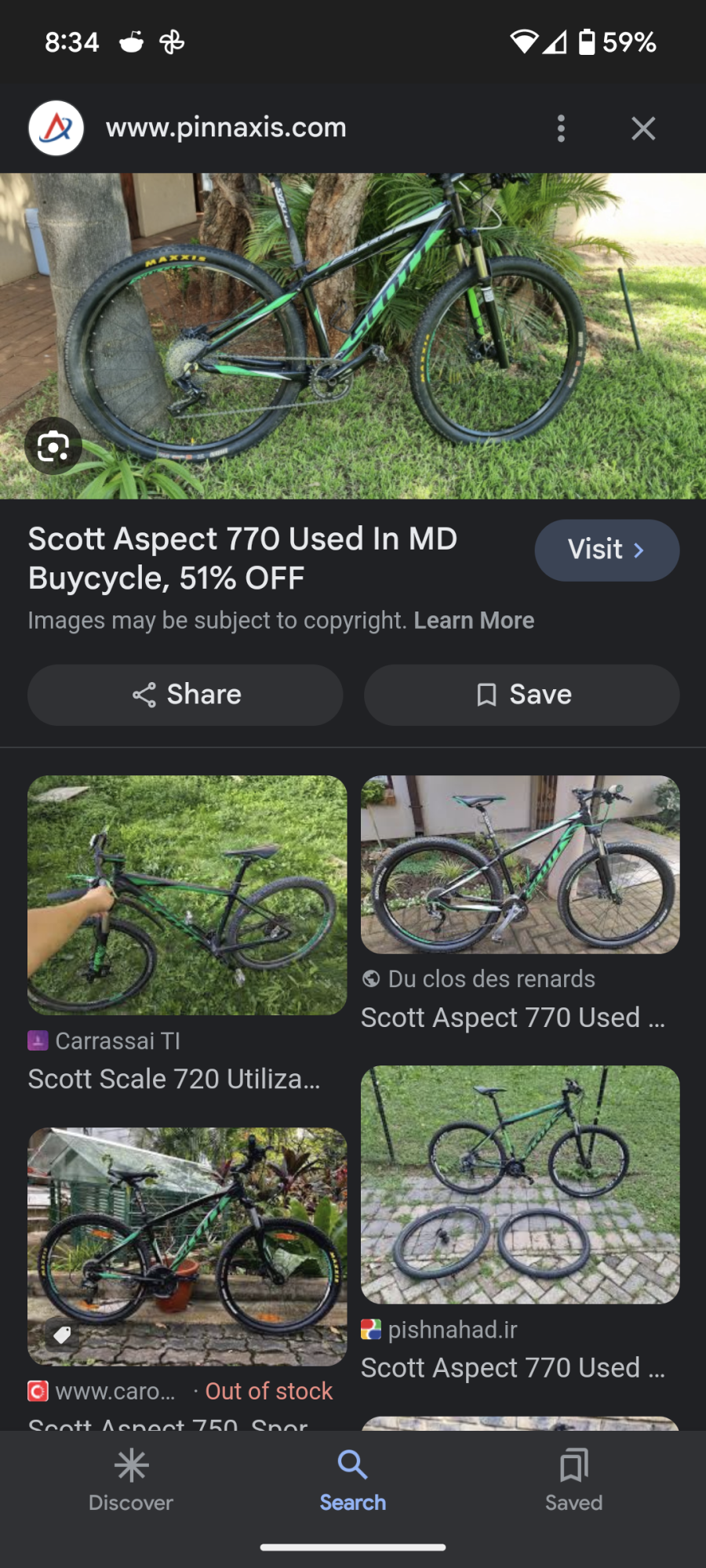Open the pishnahad.ir bike thumbnail
The height and width of the screenshot is (1568, 706).
(520, 1184)
